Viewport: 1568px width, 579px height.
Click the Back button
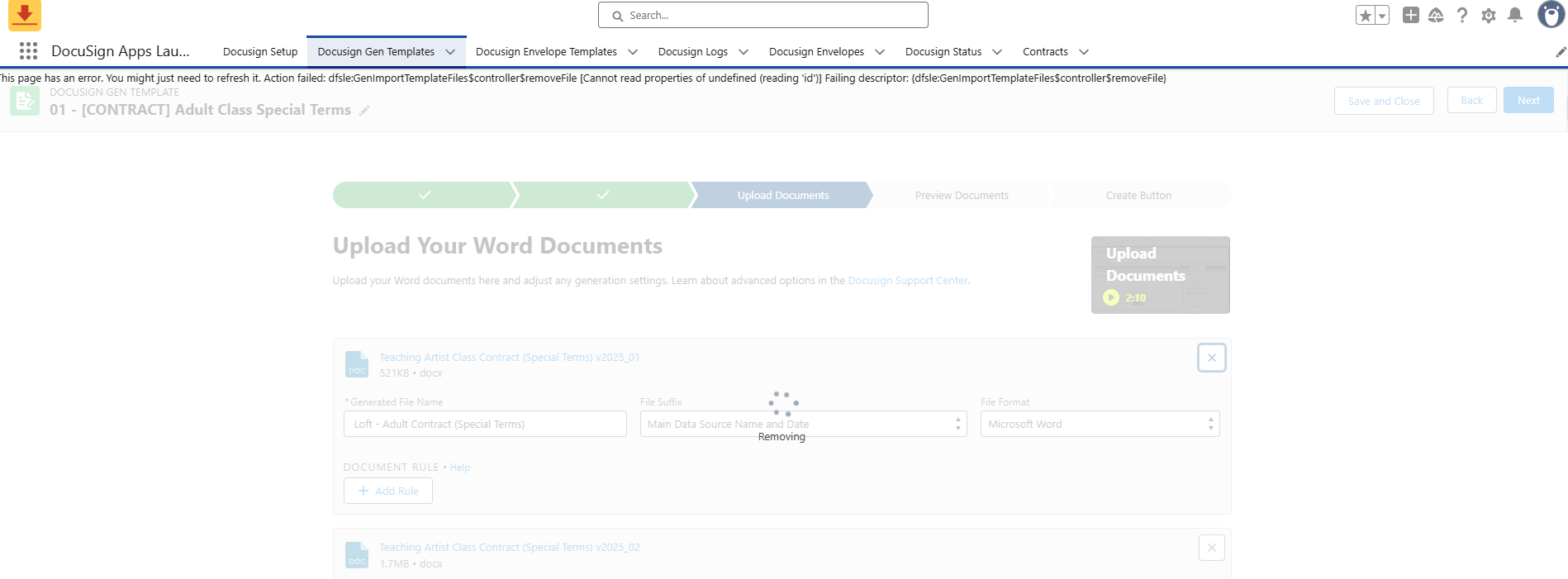pos(1471,101)
